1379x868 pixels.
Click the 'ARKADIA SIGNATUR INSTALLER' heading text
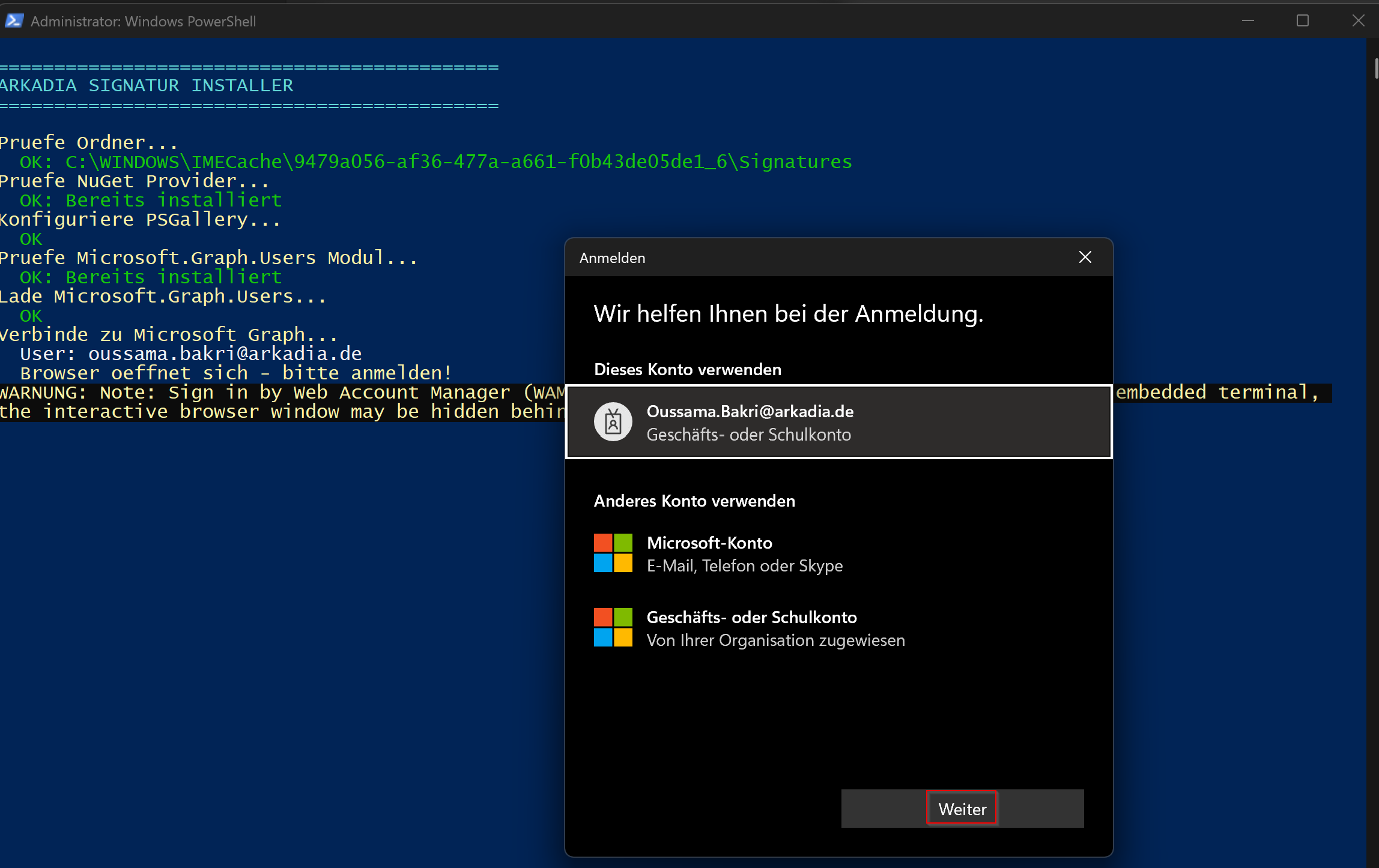(147, 86)
